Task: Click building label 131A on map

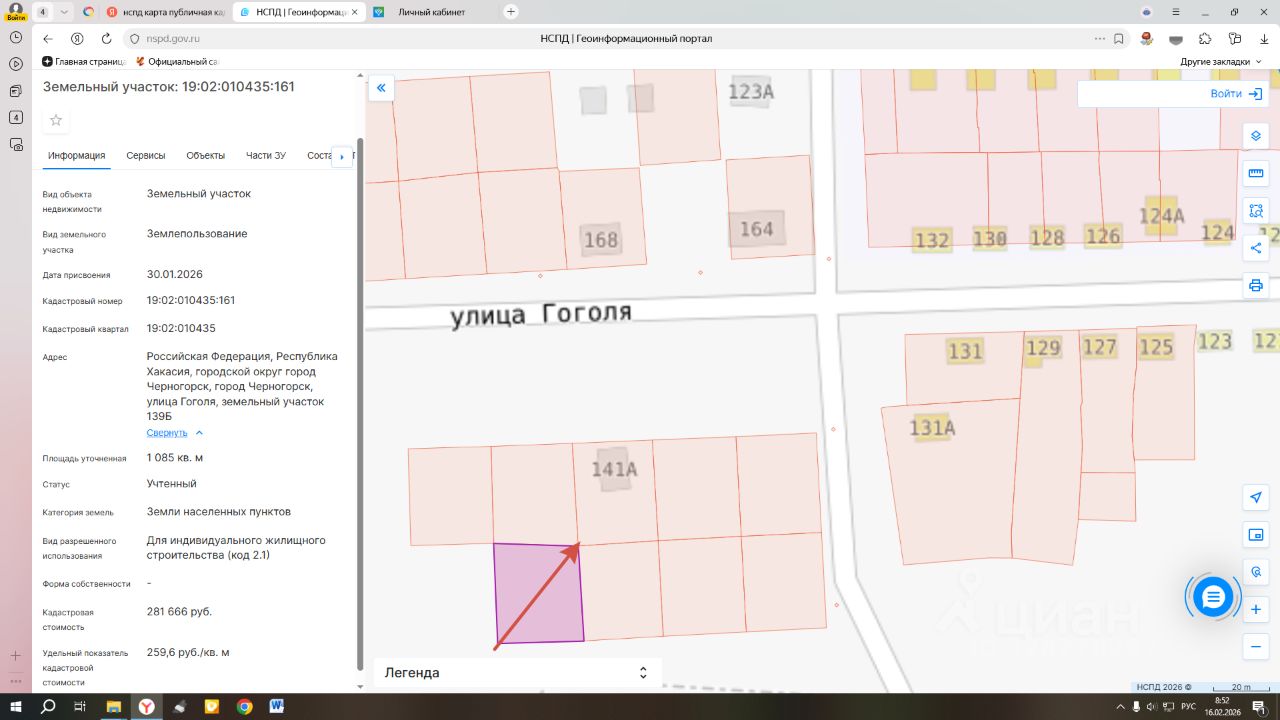Action: pos(932,428)
